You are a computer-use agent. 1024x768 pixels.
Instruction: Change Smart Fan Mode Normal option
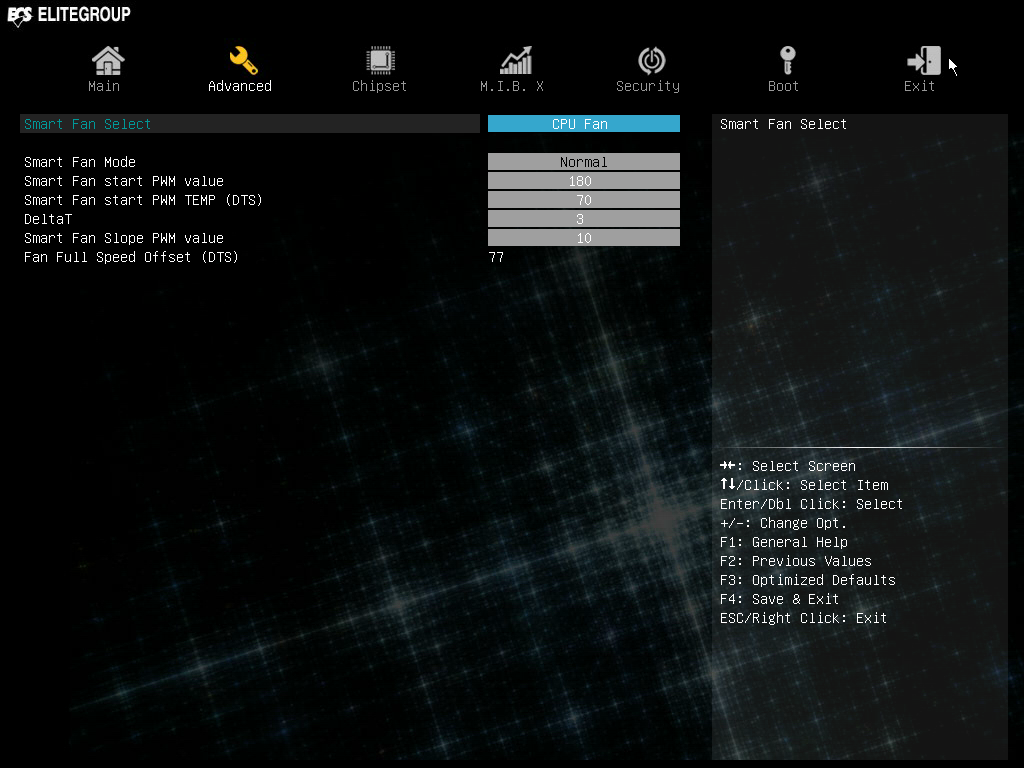(x=584, y=162)
